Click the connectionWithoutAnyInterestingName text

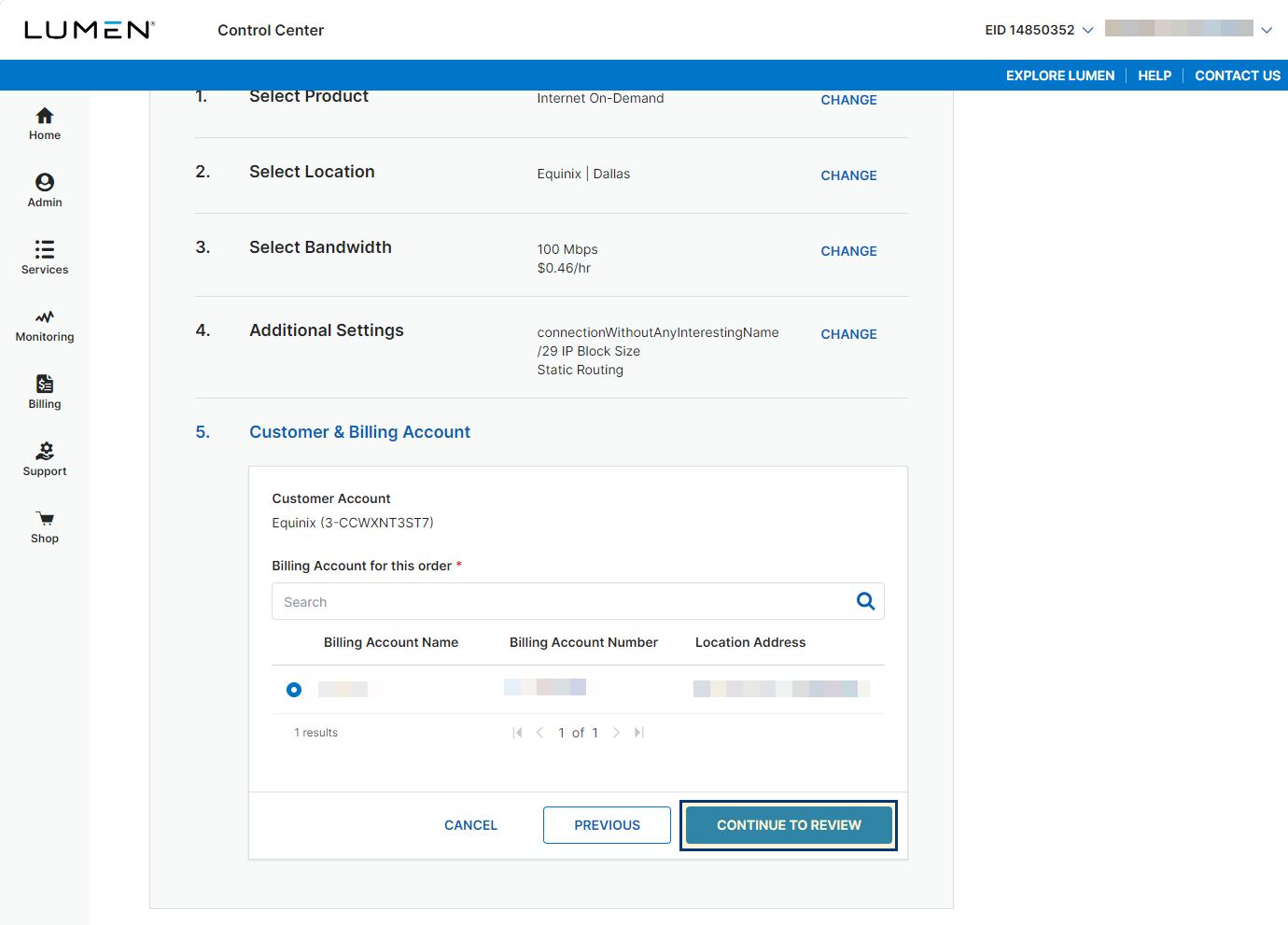click(658, 332)
